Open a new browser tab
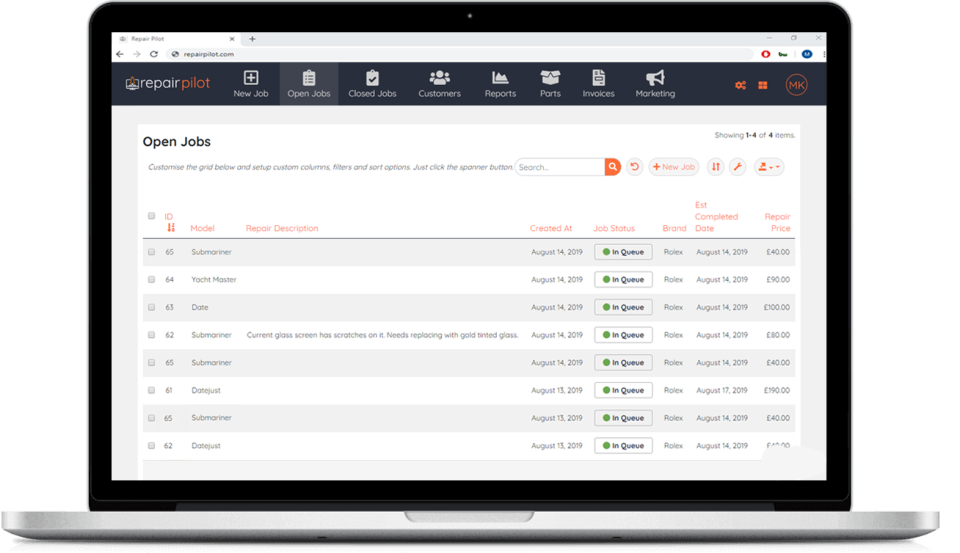 252,39
